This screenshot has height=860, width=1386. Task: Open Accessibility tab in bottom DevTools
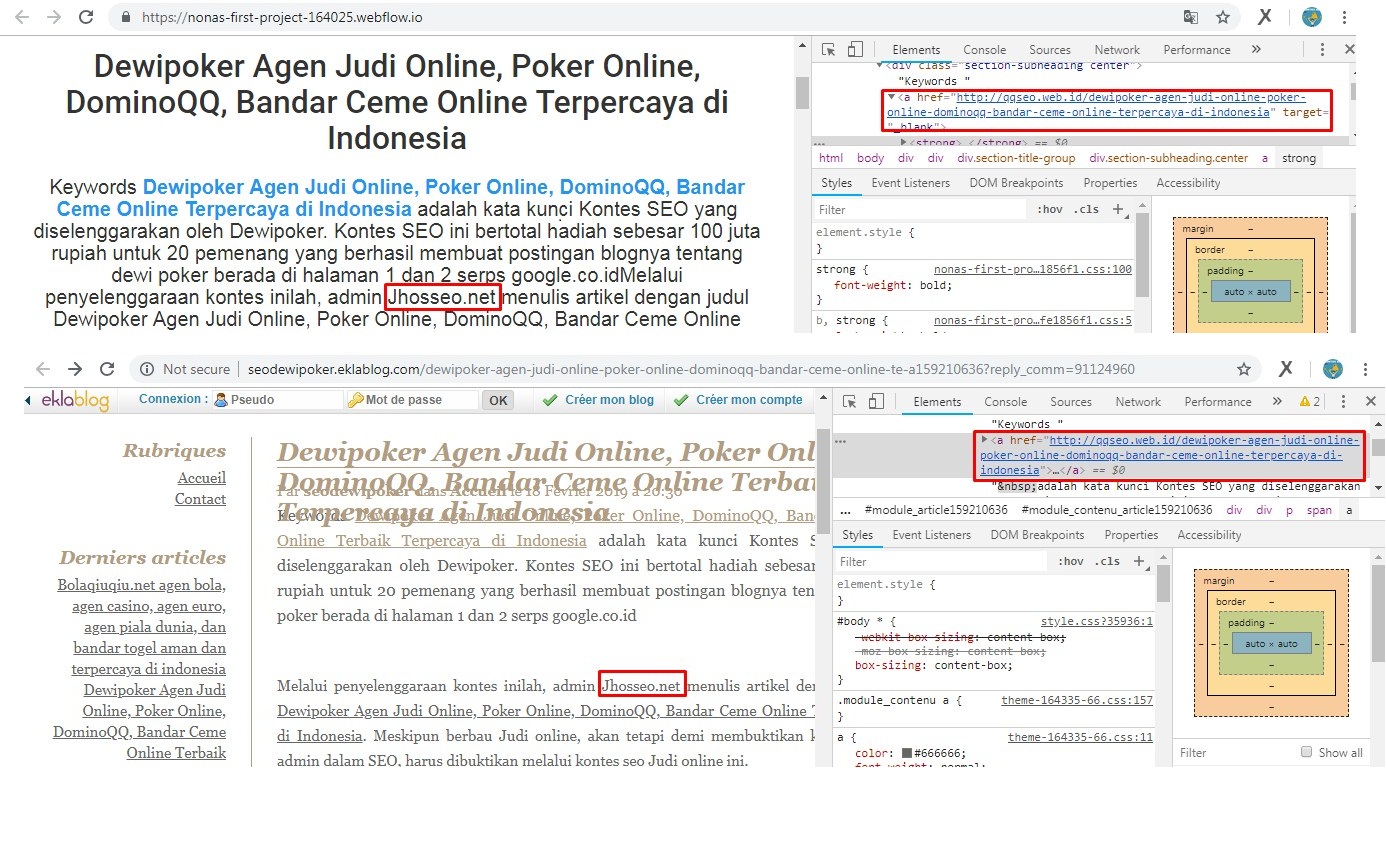tap(1209, 535)
